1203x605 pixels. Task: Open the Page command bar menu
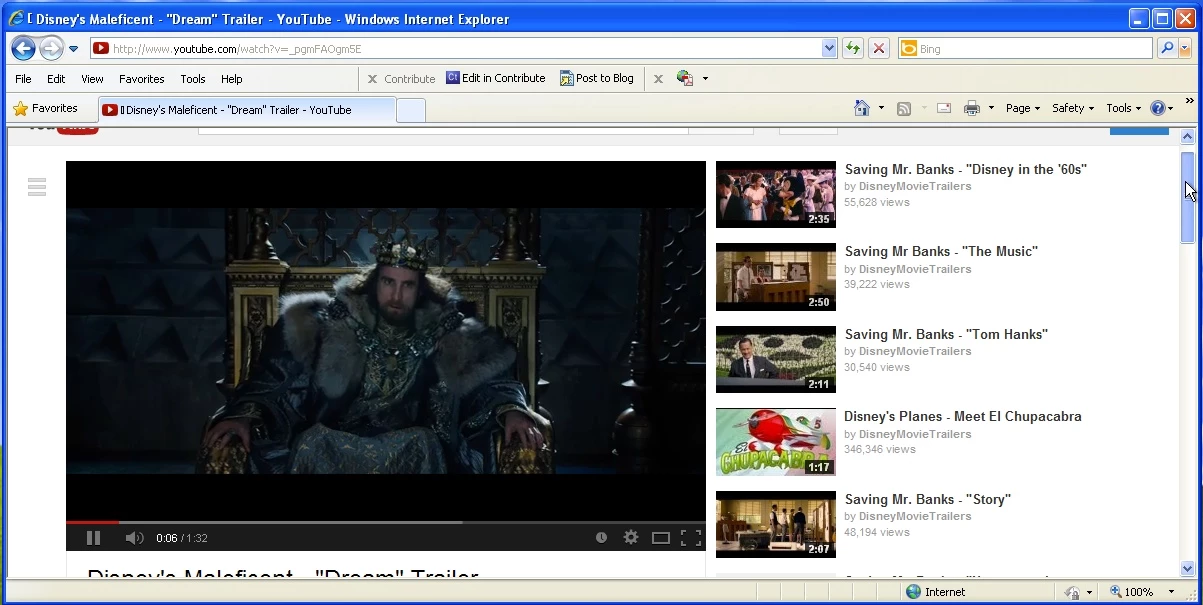pyautogui.click(x=1023, y=108)
